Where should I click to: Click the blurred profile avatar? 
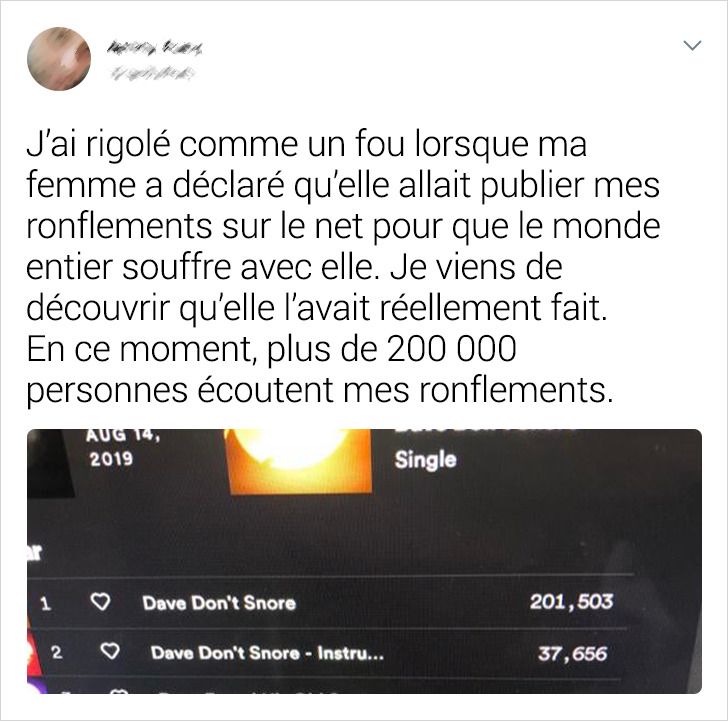[59, 59]
